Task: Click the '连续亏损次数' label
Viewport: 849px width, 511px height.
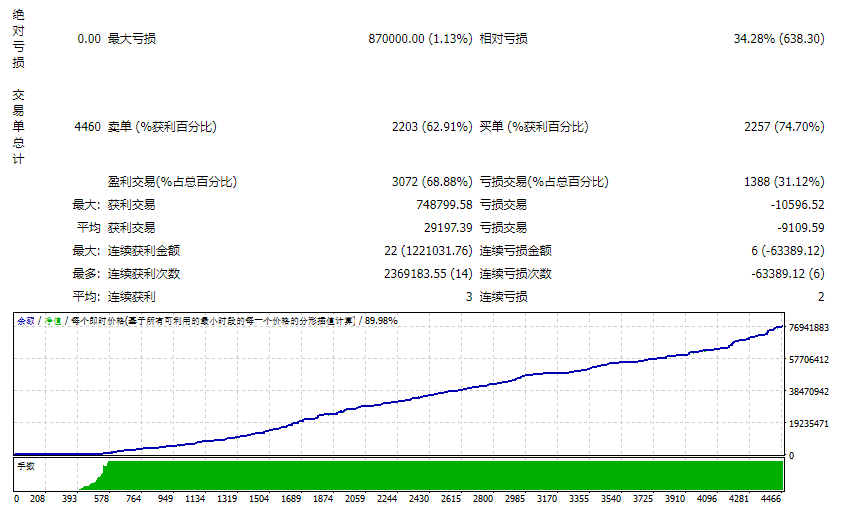Action: pos(515,274)
